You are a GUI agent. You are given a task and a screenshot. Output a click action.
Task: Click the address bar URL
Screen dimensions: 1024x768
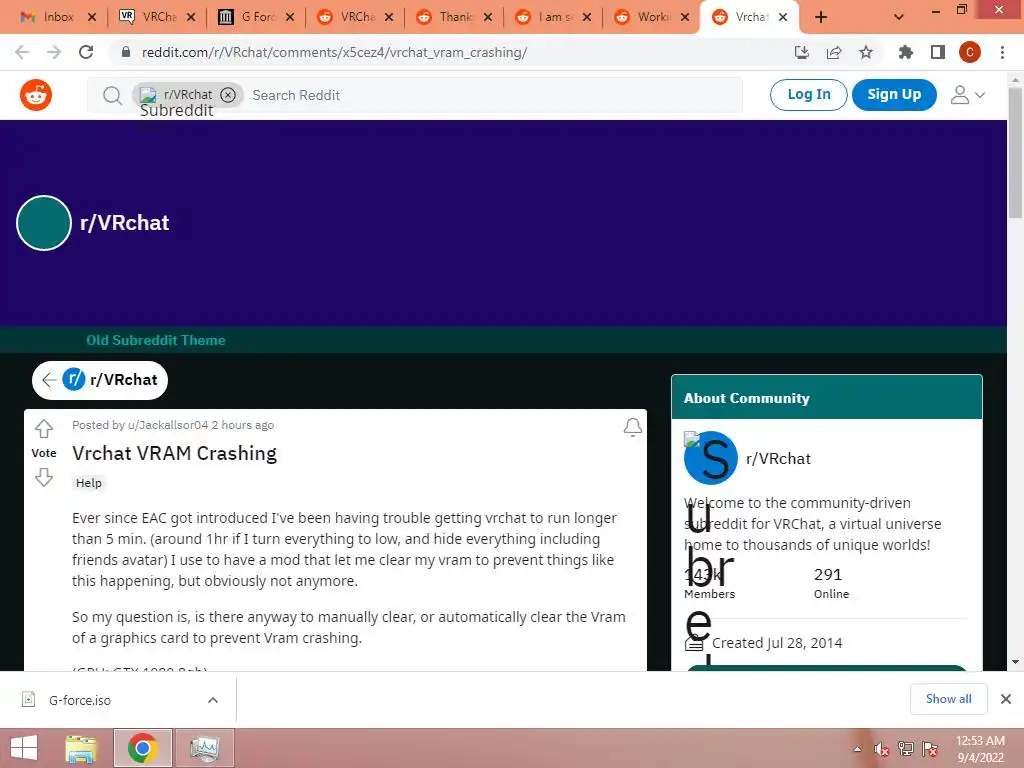pyautogui.click(x=334, y=52)
